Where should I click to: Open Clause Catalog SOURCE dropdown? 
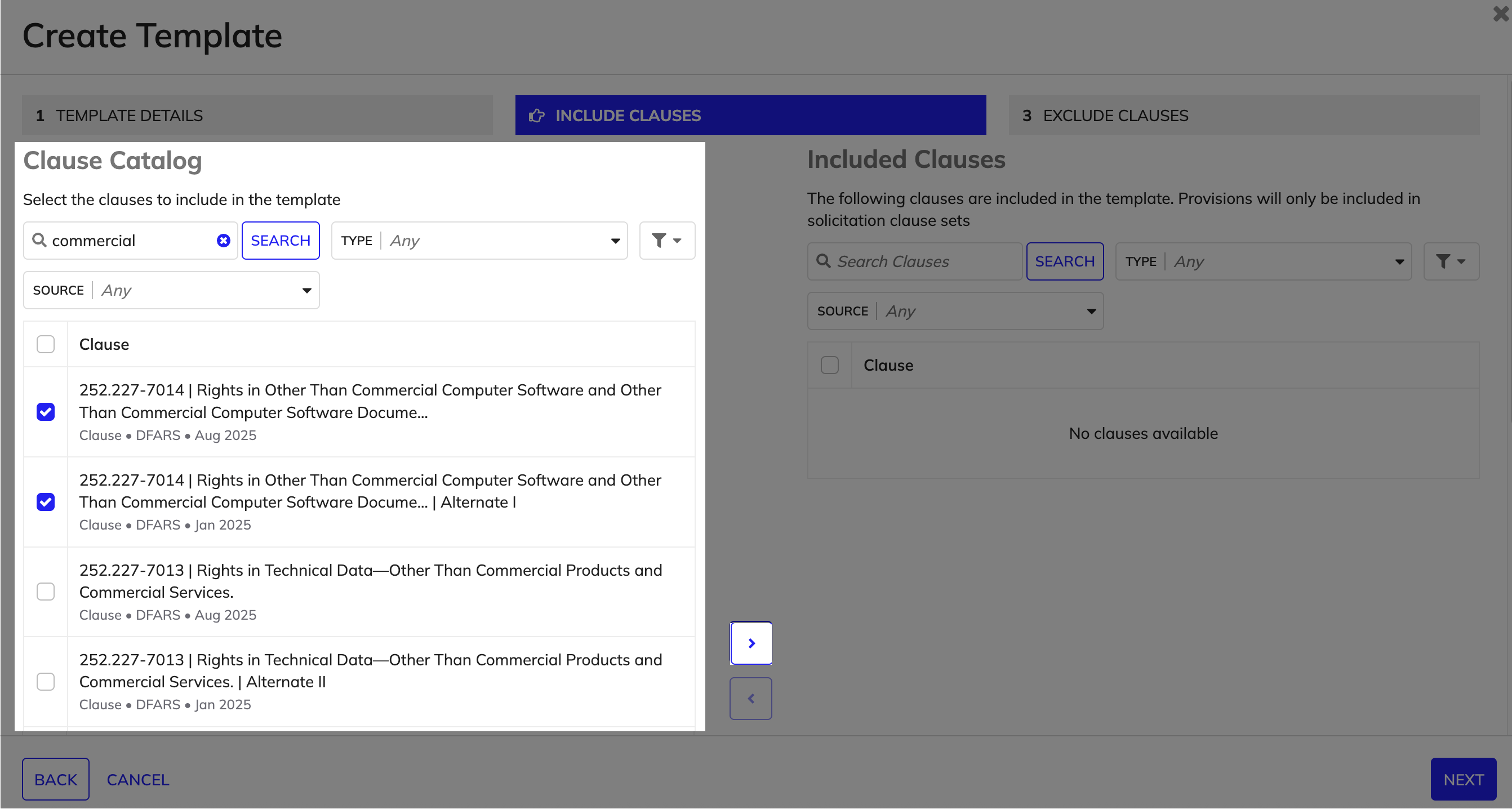(171, 291)
